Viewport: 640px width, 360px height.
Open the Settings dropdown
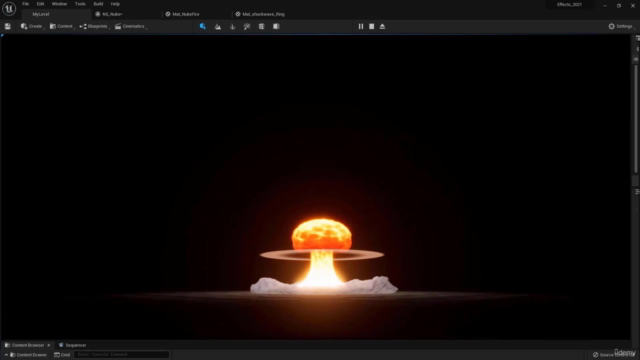(621, 26)
